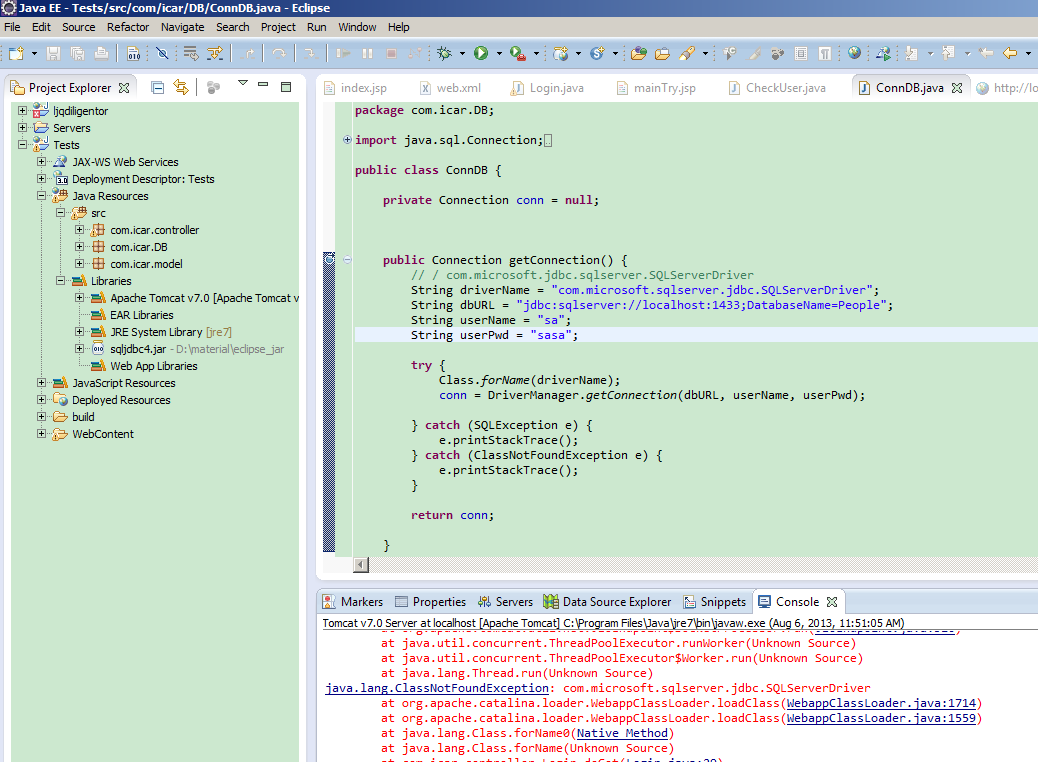This screenshot has height=762, width=1038.
Task: Toggle Link with Editor in Project Explorer
Action: point(181,87)
